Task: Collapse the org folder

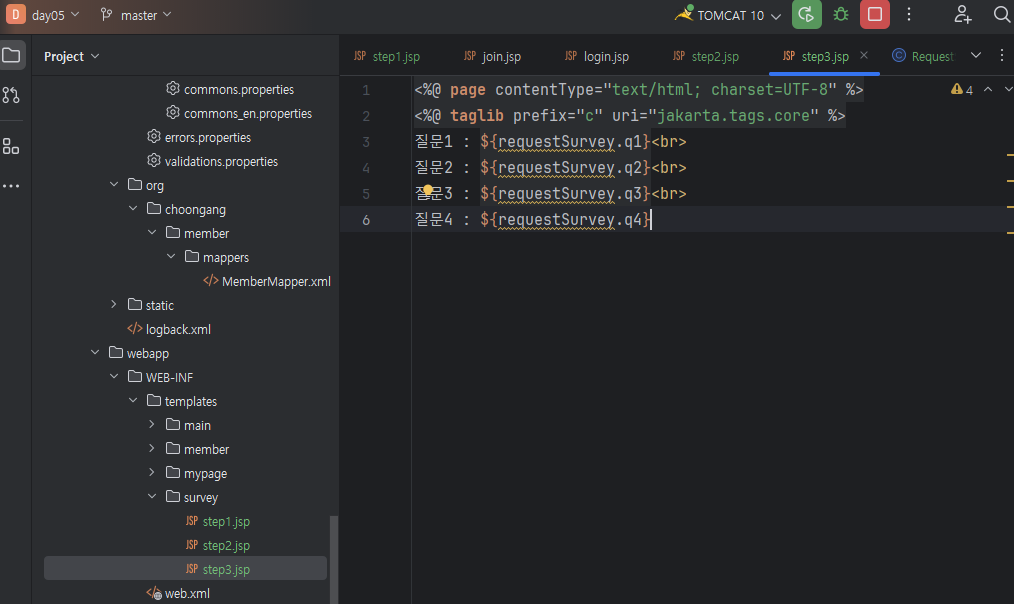Action: pos(114,184)
